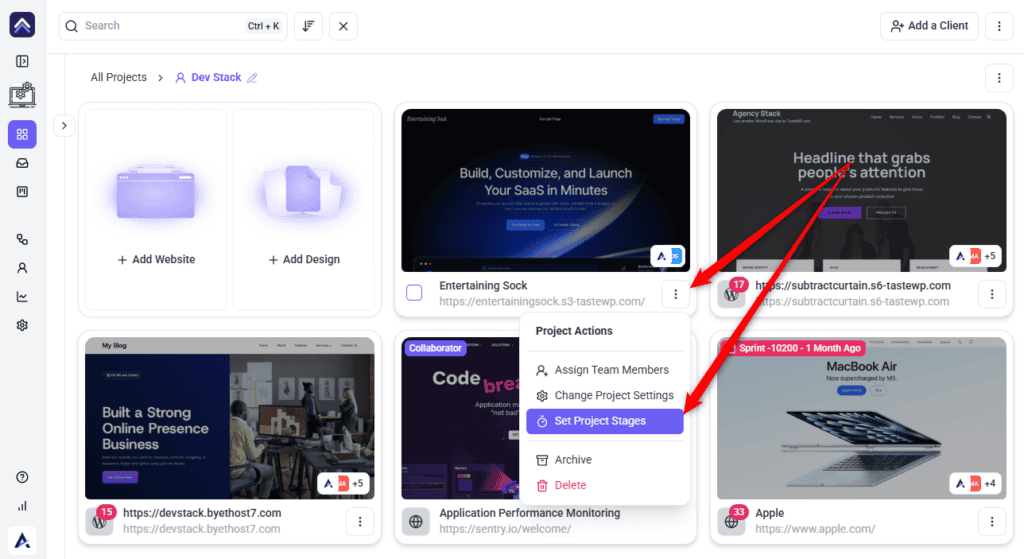
Task: Click the Project Actions menu heading
Action: [x=574, y=331]
